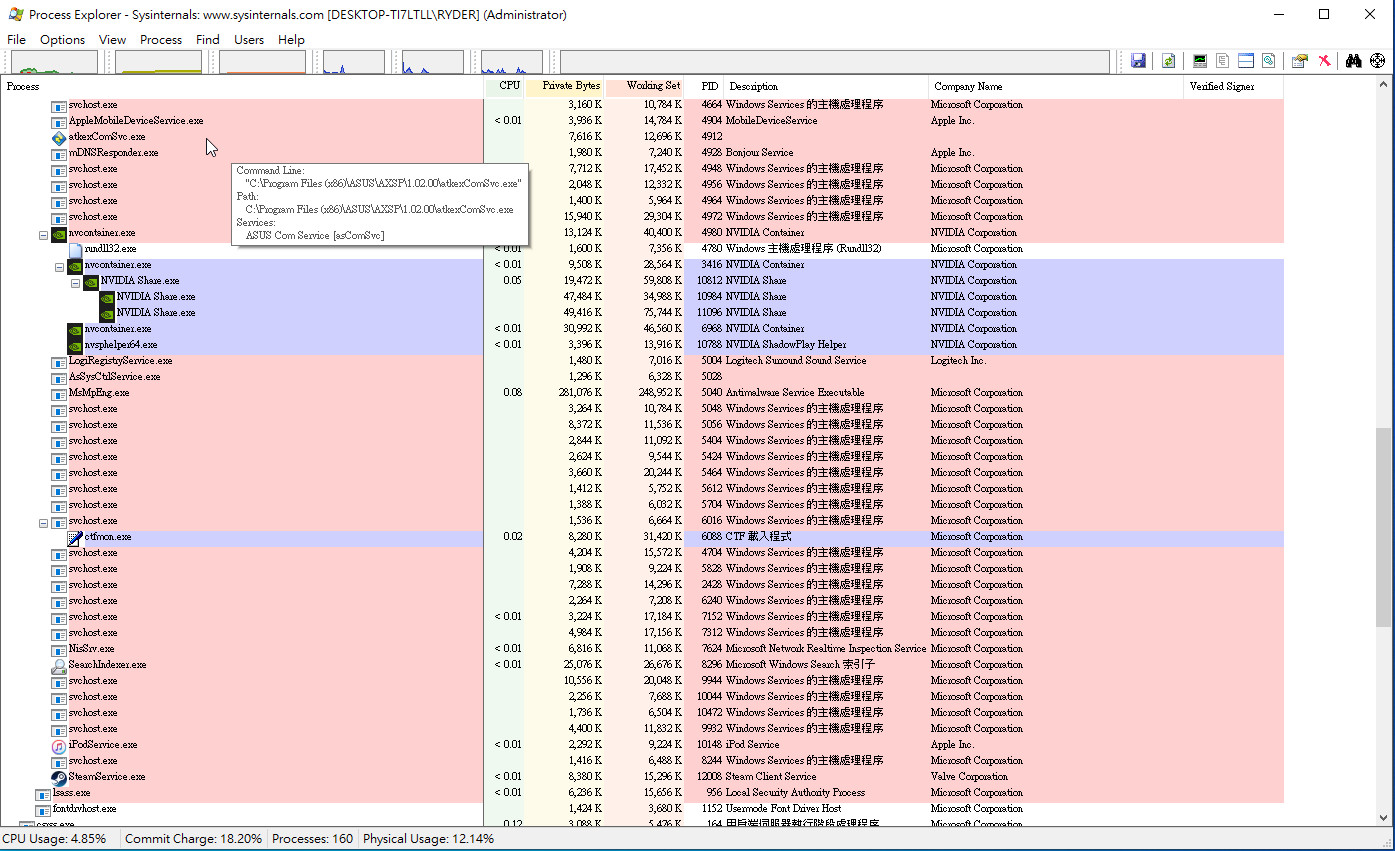Image resolution: width=1395 pixels, height=851 pixels.
Task: Click the pen icon beside ctfmon.exe
Action: (x=75, y=537)
